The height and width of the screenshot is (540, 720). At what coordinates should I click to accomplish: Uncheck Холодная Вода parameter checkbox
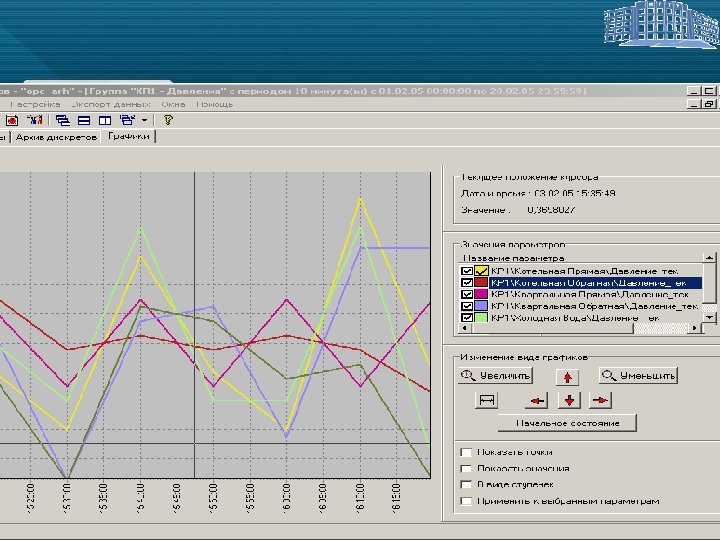pos(467,317)
